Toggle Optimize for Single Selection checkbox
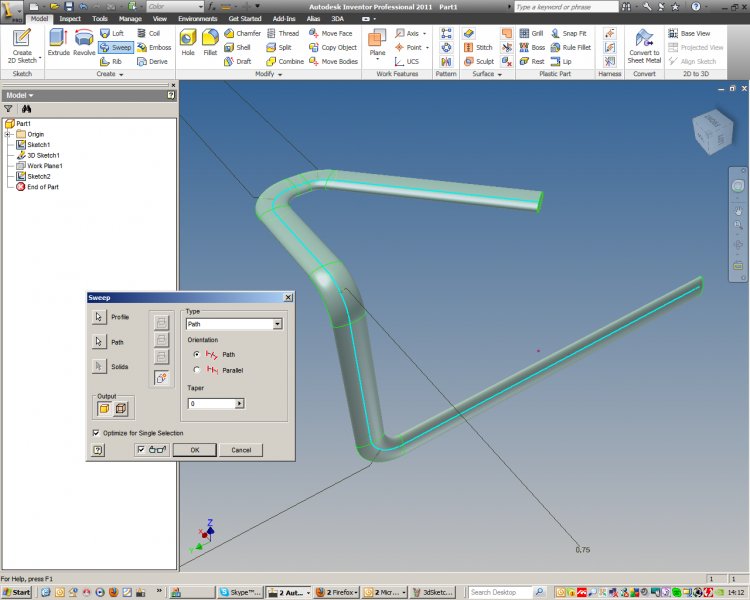Screen dimensions: 750x600 pyautogui.click(x=95, y=433)
